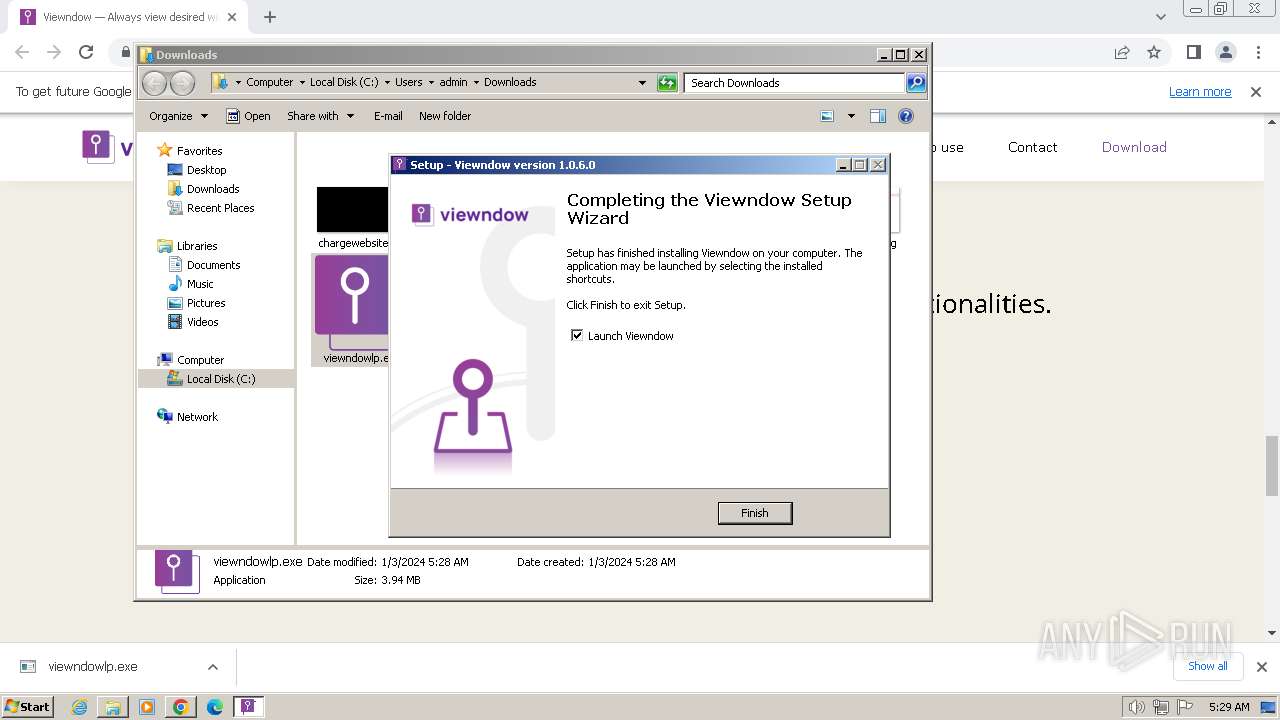Open Internet Explorer from taskbar
This screenshot has height=720, width=1280.
[x=80, y=707]
